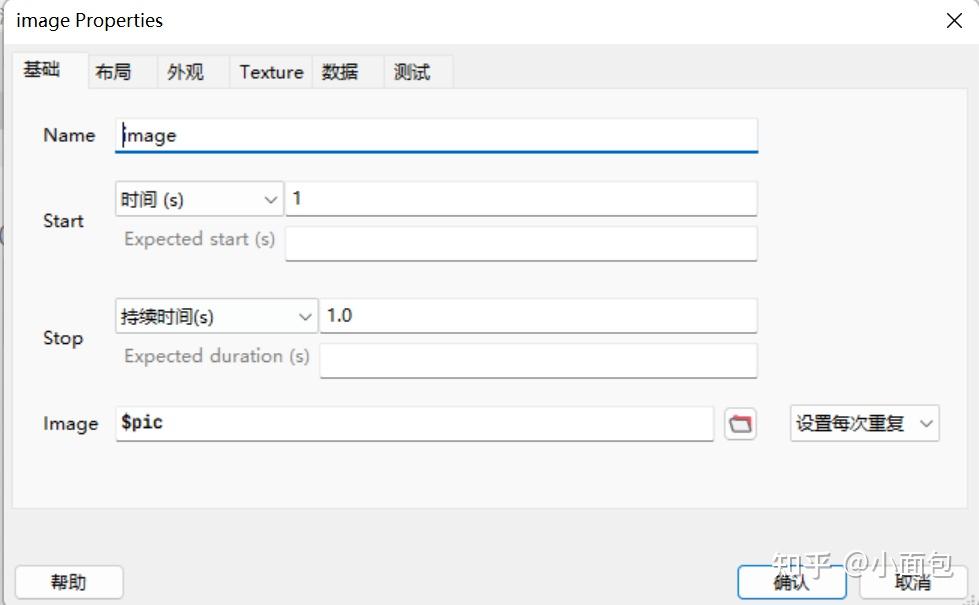Click the folder browse icon next to Image
The width and height of the screenshot is (979, 605).
pos(740,424)
